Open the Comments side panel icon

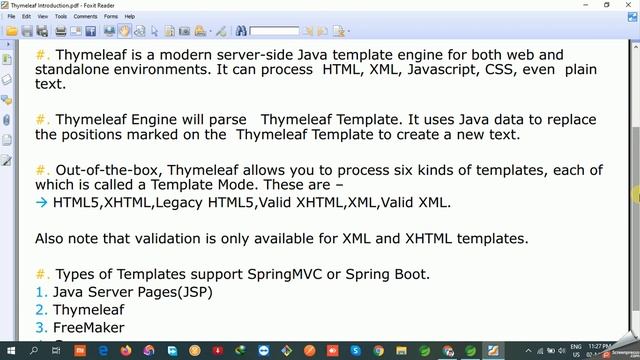coord(7,100)
